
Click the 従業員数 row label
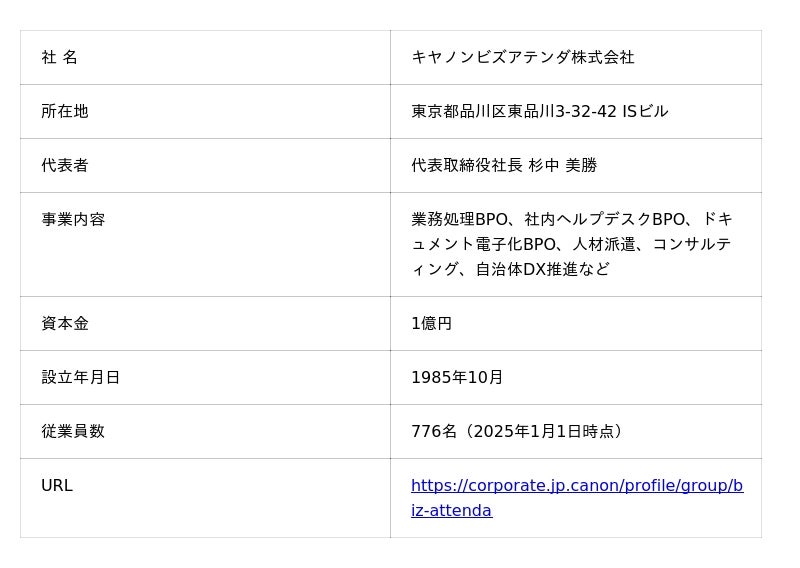click(72, 432)
